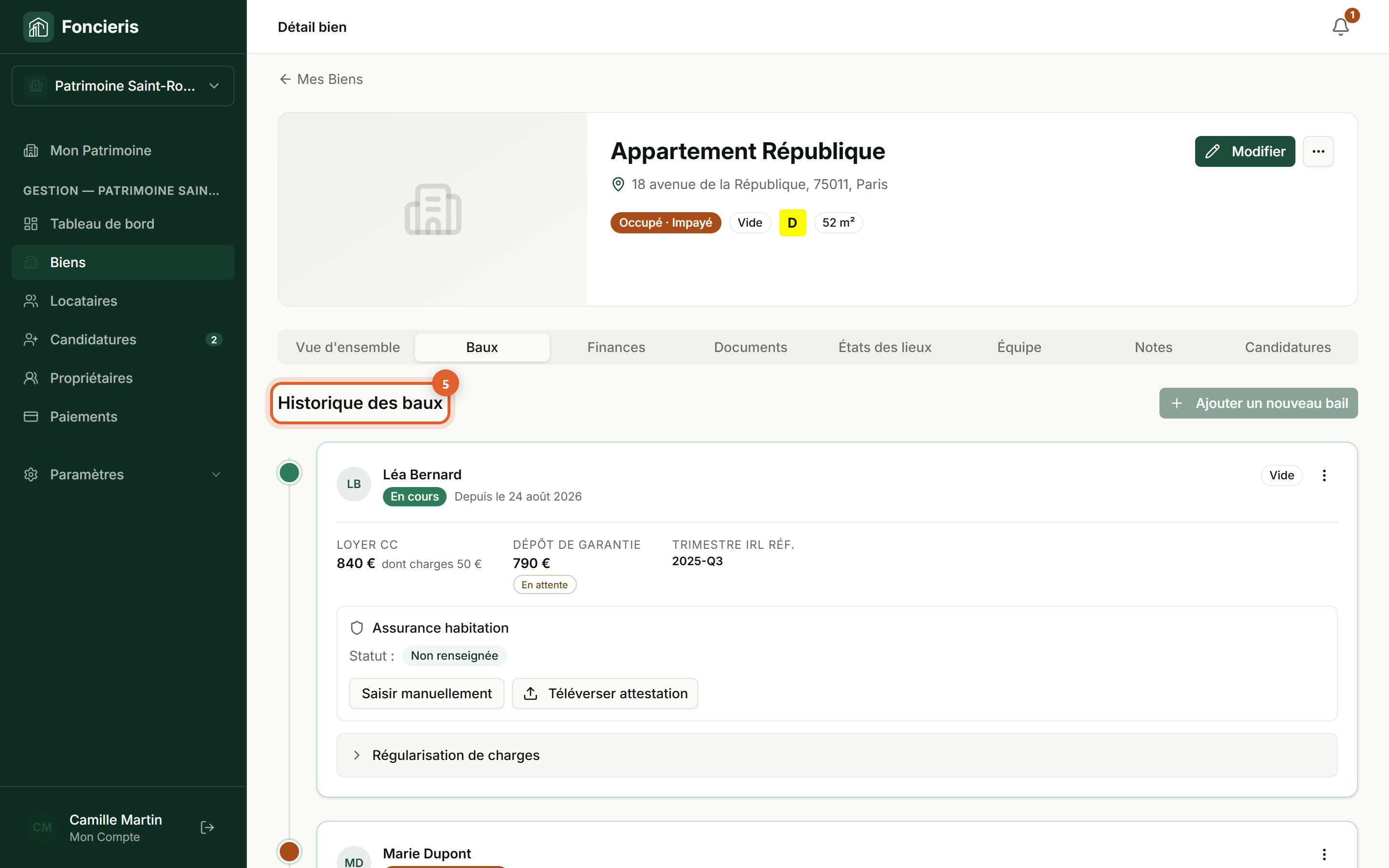Image resolution: width=1389 pixels, height=868 pixels.
Task: Click the location pin icon by address
Action: coord(618,184)
